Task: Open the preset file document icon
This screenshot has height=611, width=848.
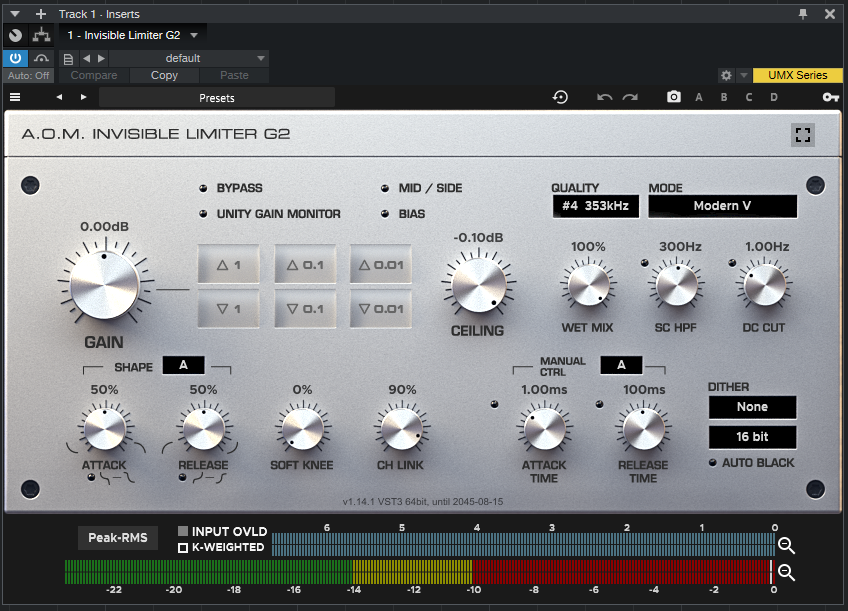Action: click(x=68, y=58)
